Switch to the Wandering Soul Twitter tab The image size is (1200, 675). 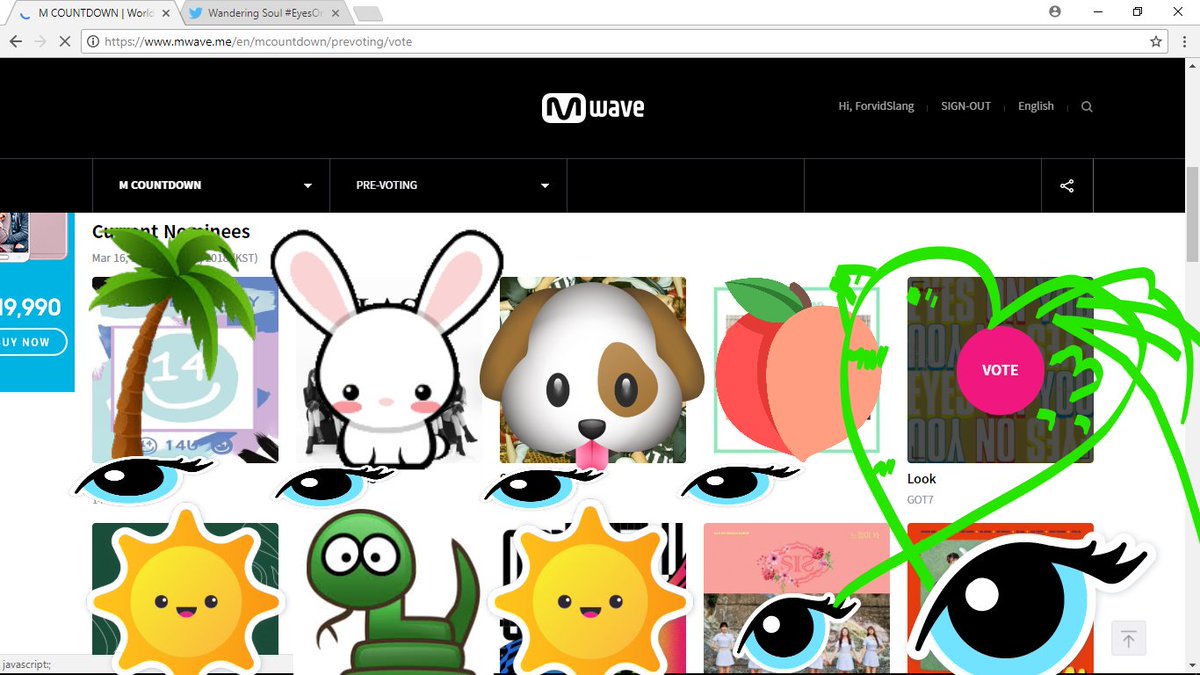click(x=265, y=14)
